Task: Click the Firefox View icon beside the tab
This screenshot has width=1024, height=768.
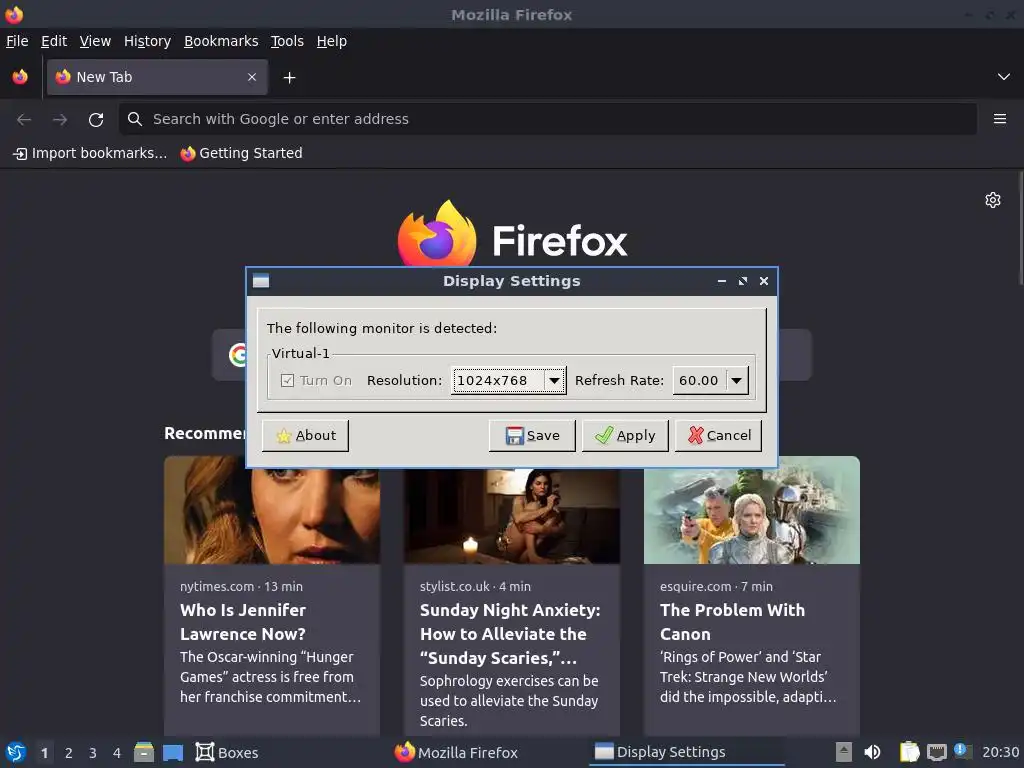Action: [x=20, y=77]
